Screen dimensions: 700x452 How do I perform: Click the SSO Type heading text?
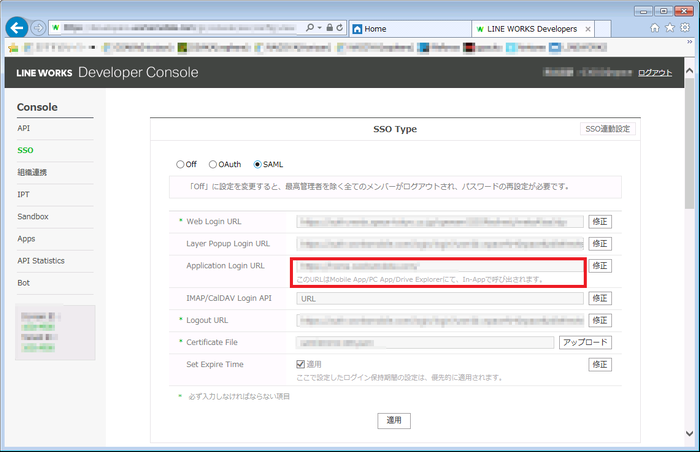click(395, 129)
